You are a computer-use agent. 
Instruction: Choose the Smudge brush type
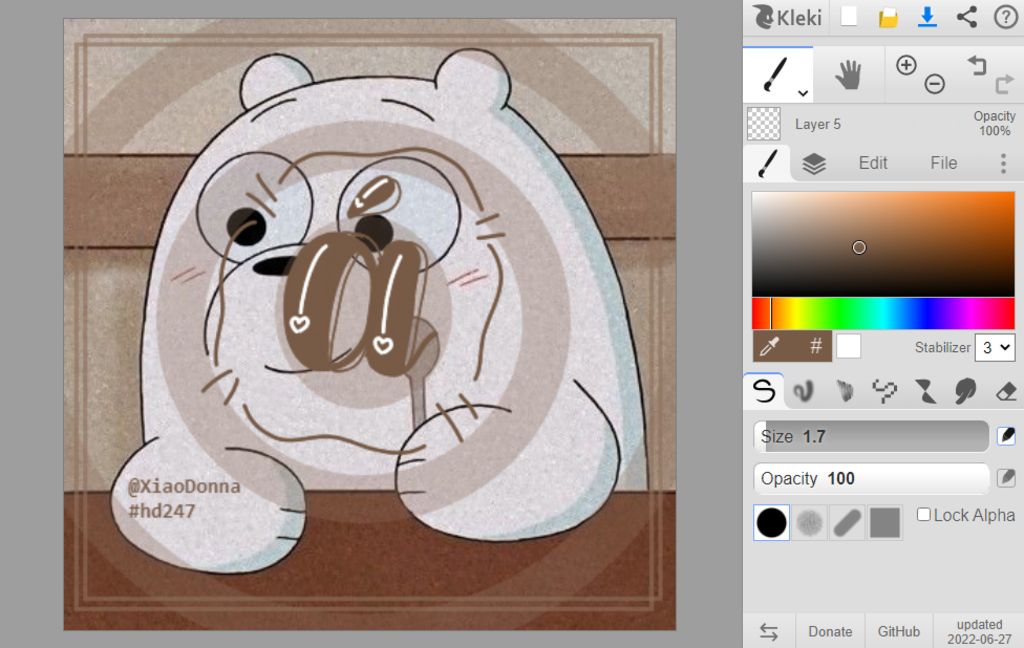965,391
